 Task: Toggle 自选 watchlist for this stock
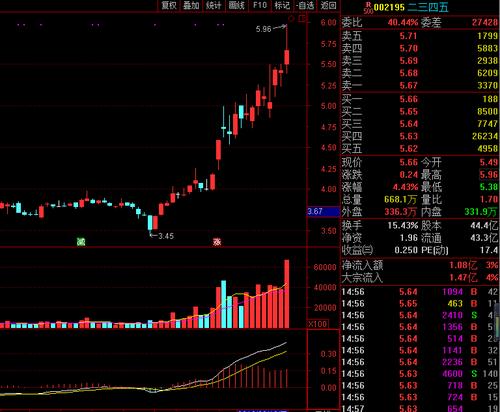tap(305, 5)
